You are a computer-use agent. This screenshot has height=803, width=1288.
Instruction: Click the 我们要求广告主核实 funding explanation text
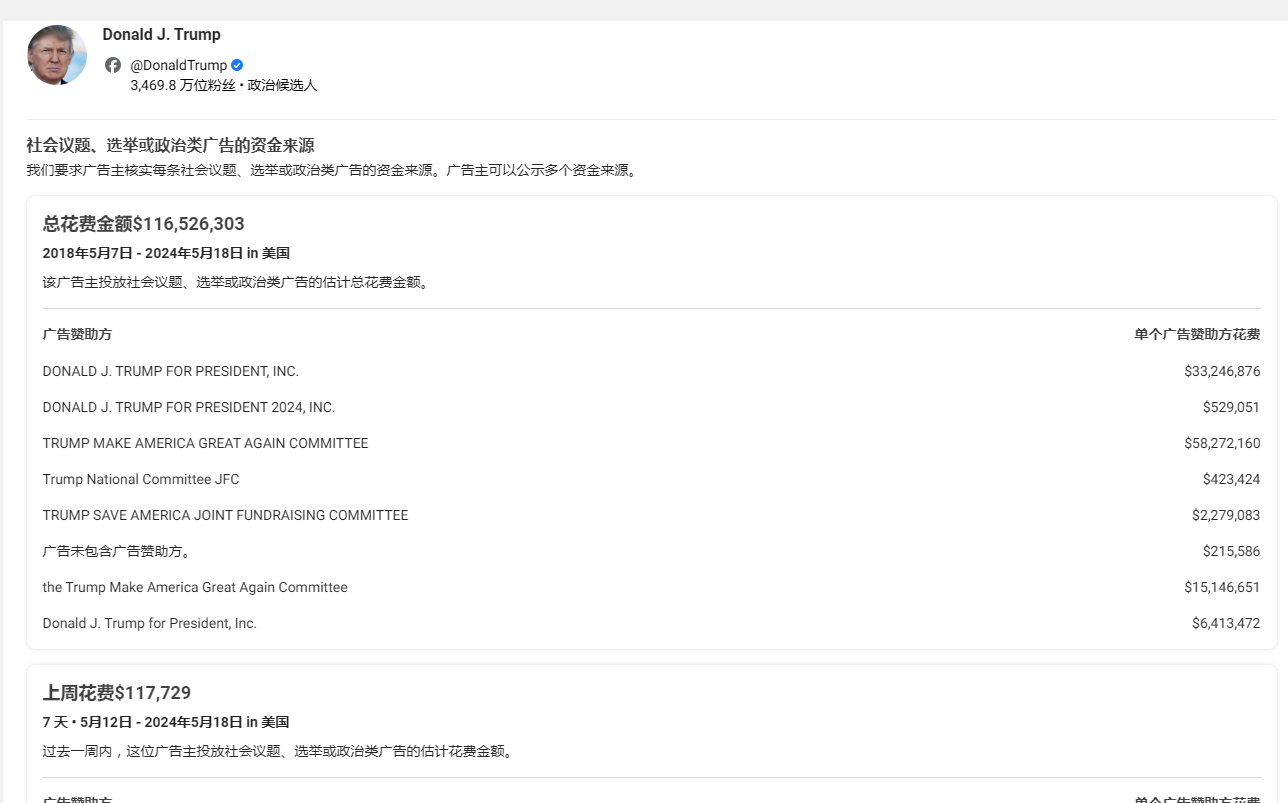[333, 171]
